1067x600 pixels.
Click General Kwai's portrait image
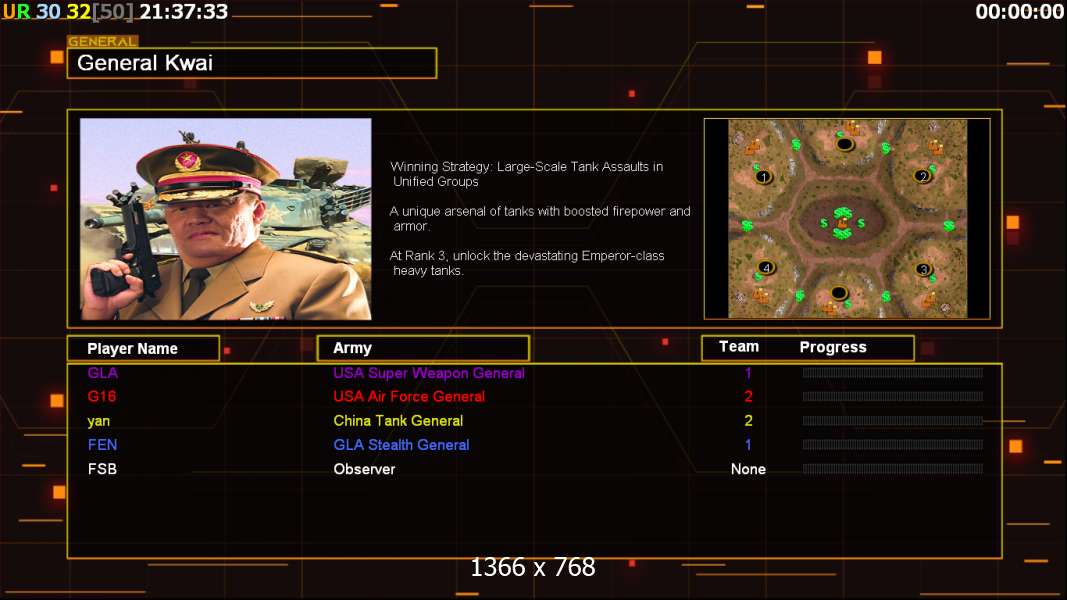(226, 219)
